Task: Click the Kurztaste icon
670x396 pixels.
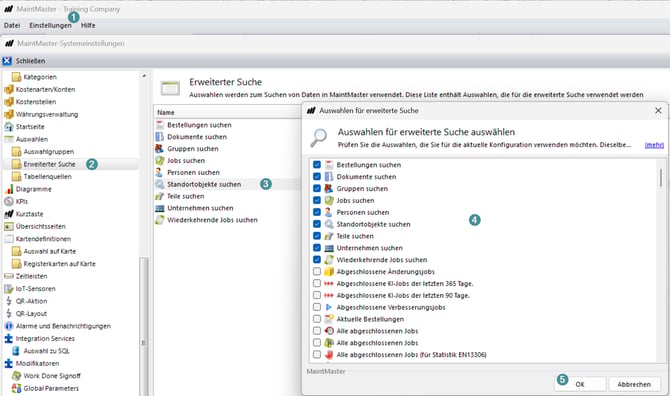Action: pos(9,214)
